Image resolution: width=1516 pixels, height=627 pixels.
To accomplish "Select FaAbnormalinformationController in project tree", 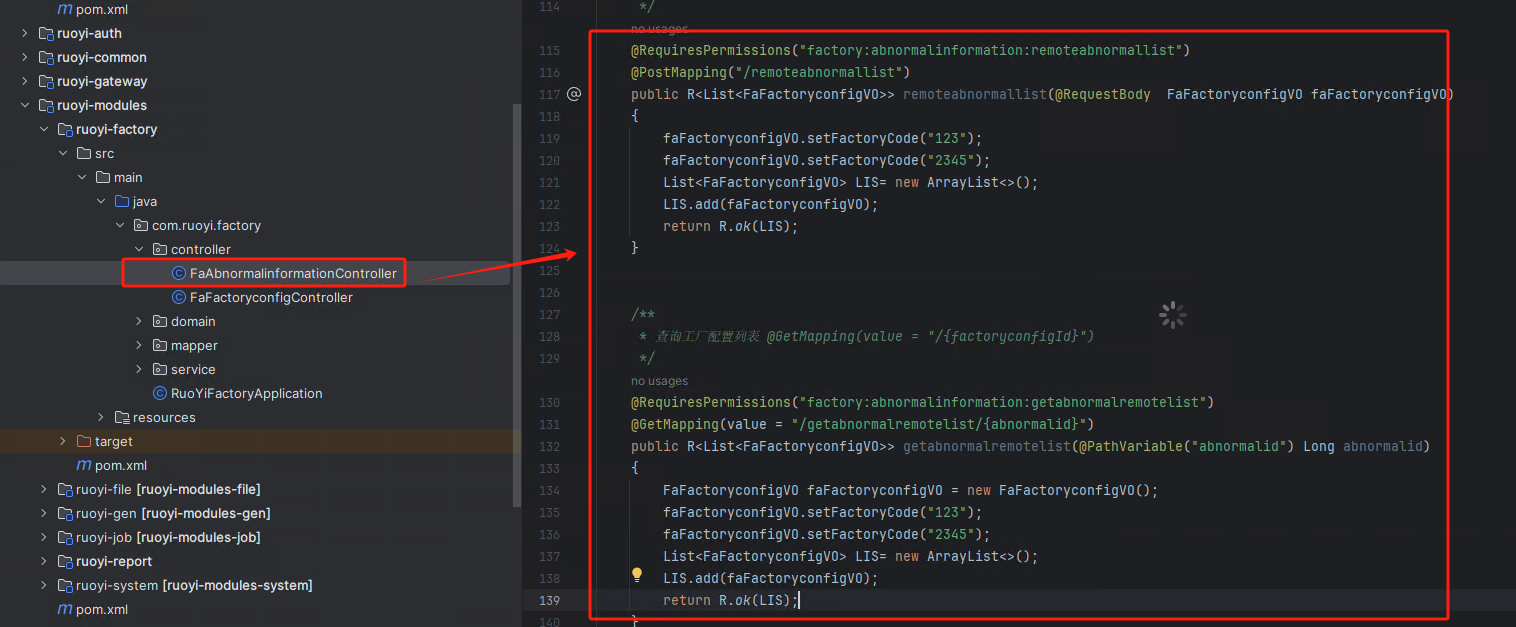I will pyautogui.click(x=293, y=273).
